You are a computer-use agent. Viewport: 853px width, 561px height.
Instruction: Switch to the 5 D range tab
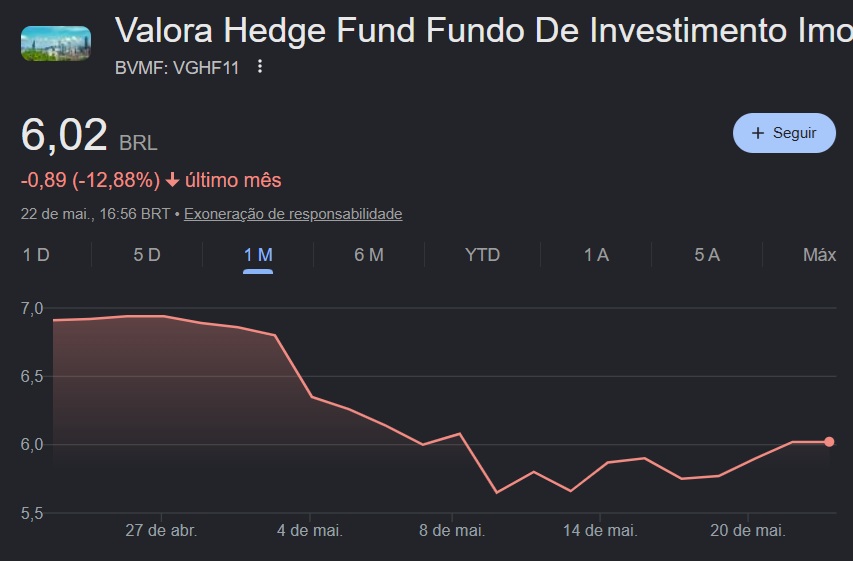(147, 255)
